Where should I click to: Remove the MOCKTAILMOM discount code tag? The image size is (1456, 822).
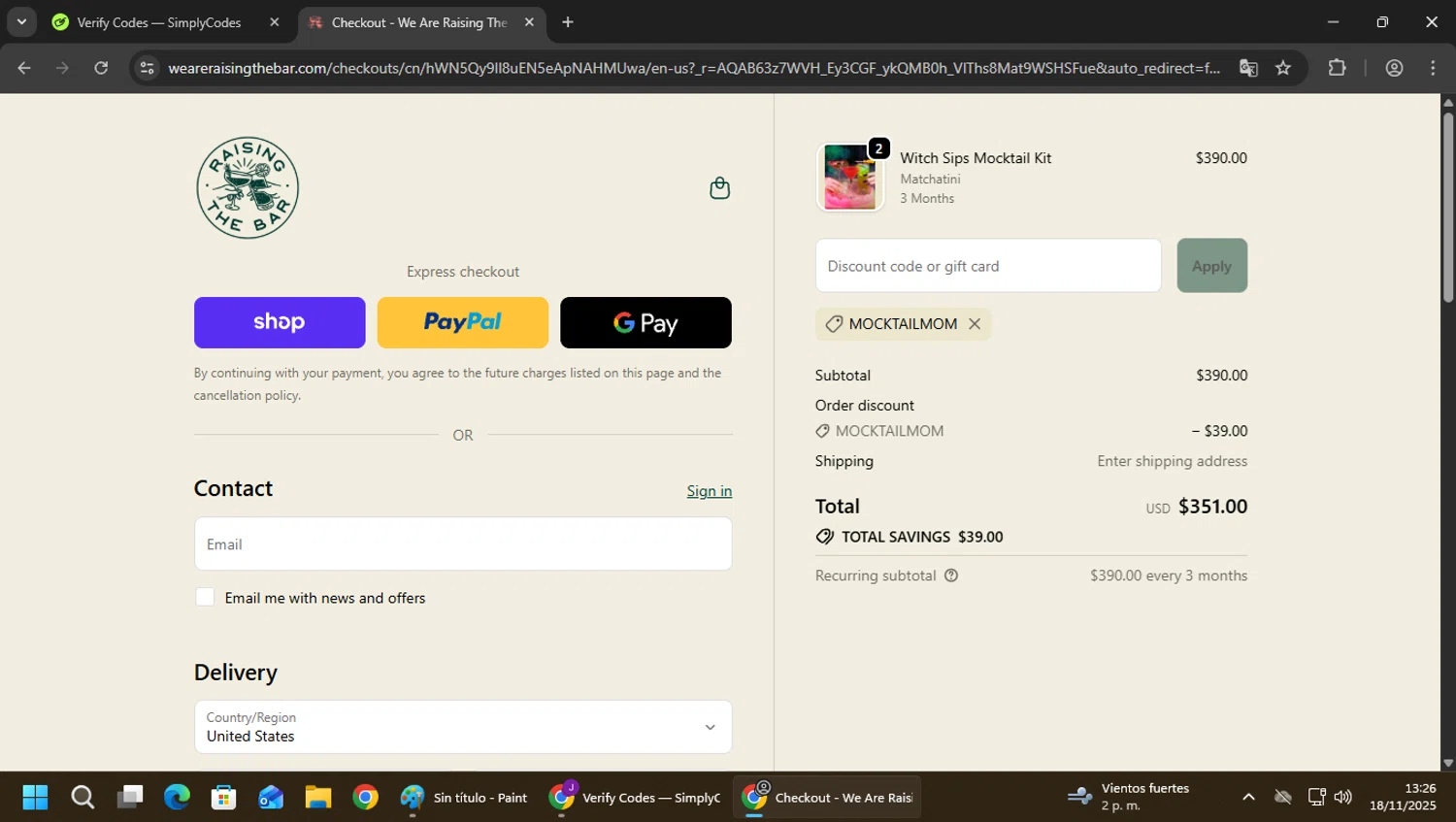point(975,324)
